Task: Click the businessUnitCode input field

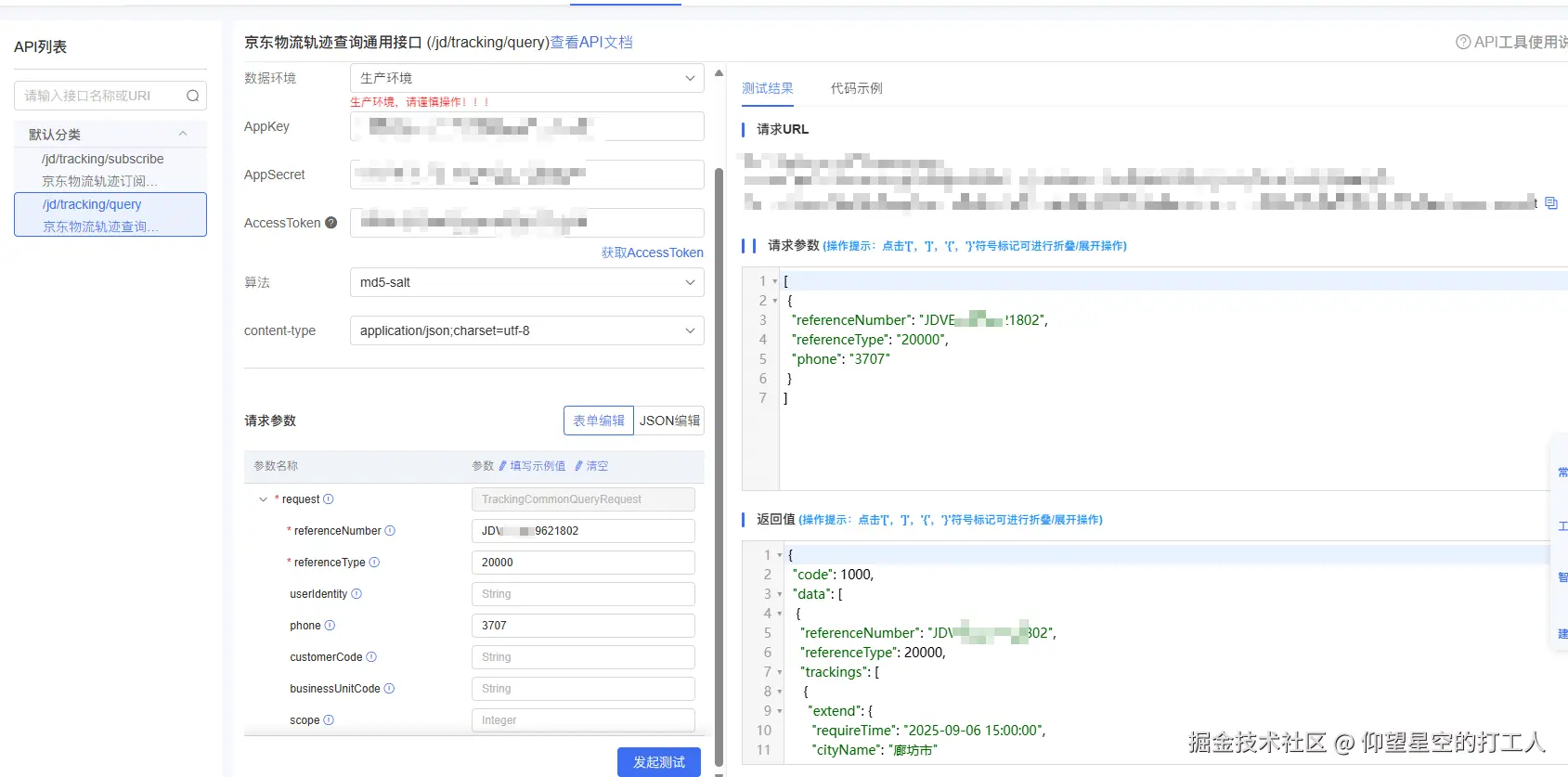Action: tap(583, 689)
